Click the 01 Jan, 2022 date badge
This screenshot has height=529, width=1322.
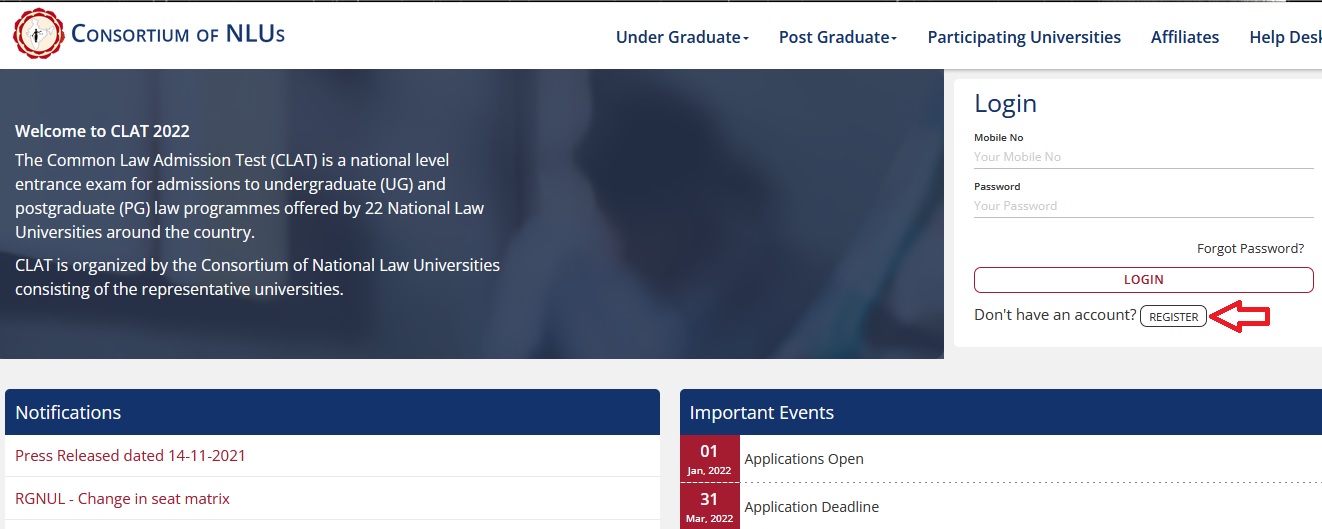(x=709, y=459)
